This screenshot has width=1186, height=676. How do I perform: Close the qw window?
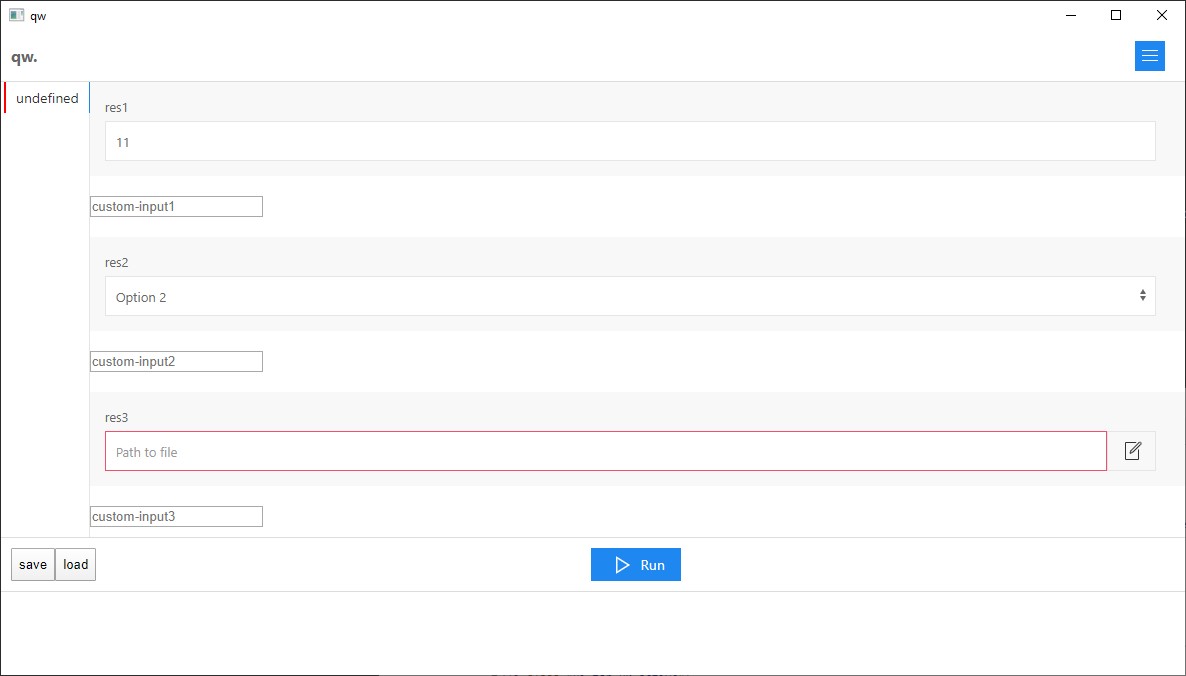(x=1162, y=15)
